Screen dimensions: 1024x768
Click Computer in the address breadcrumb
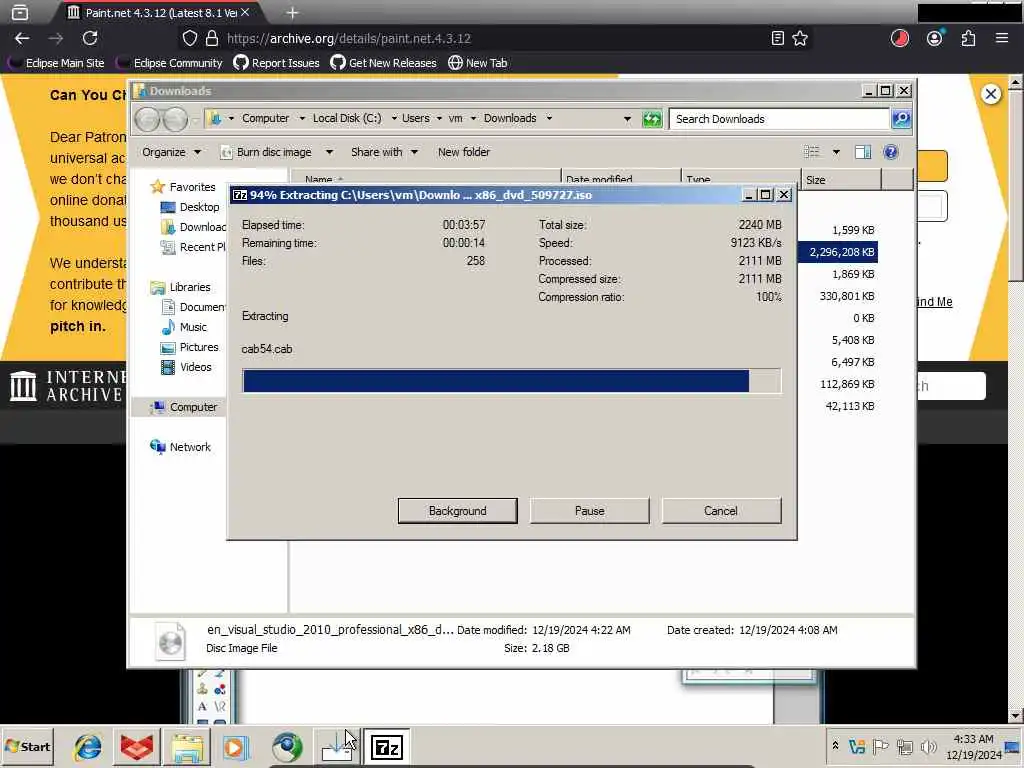[265, 118]
